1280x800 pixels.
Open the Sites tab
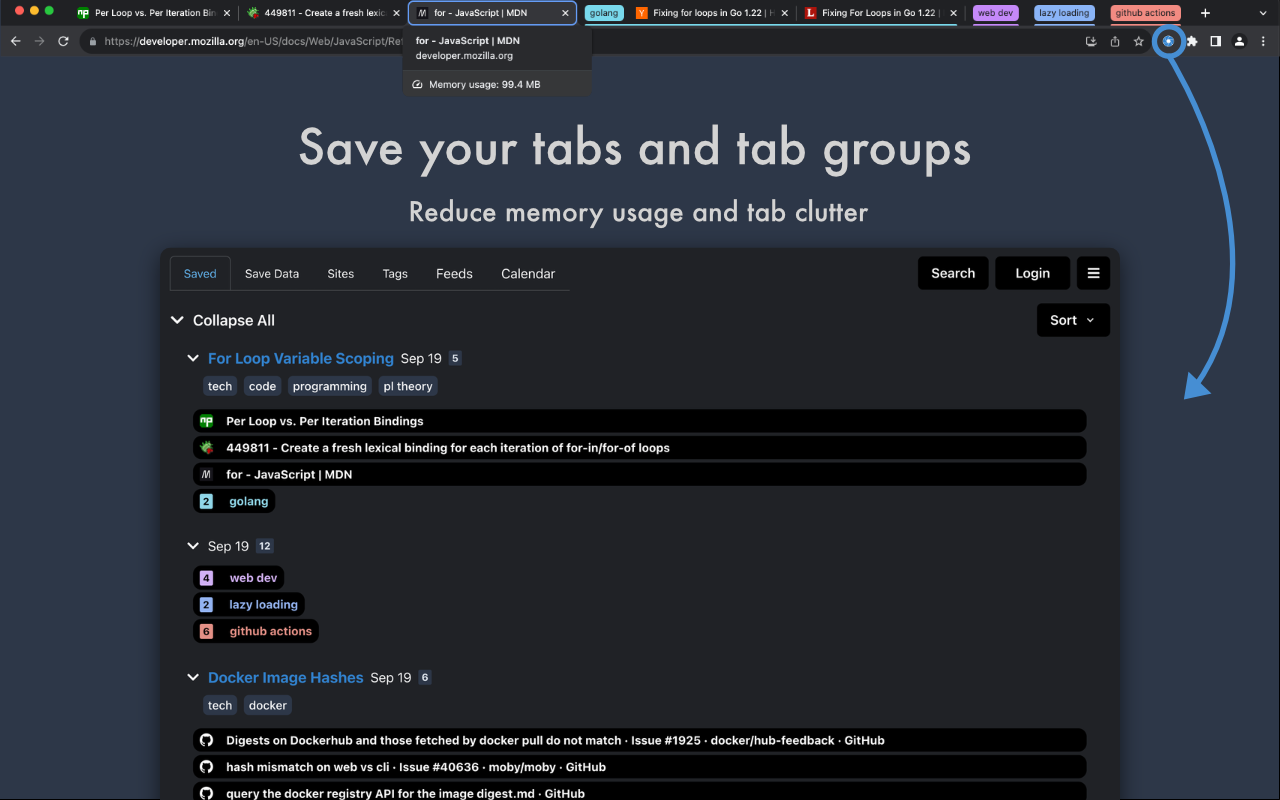click(341, 273)
